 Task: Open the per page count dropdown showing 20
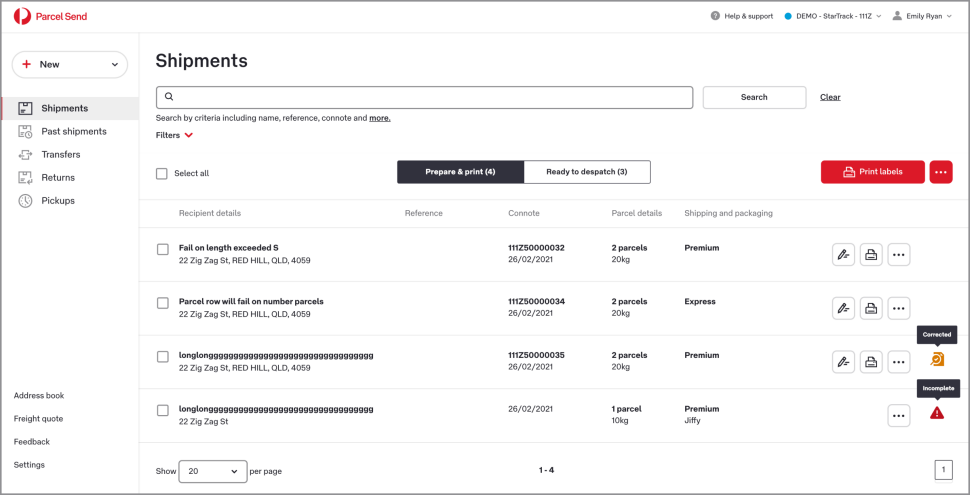pyautogui.click(x=212, y=471)
